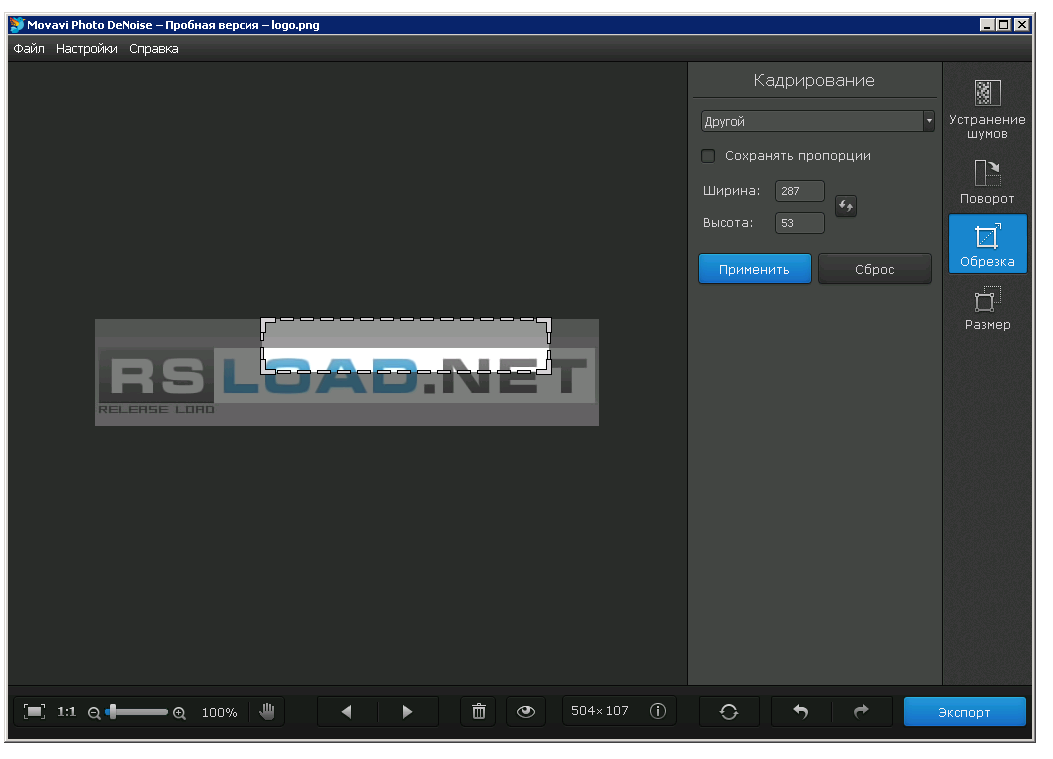Open the Справка menu
The image size is (1053, 759).
154,48
